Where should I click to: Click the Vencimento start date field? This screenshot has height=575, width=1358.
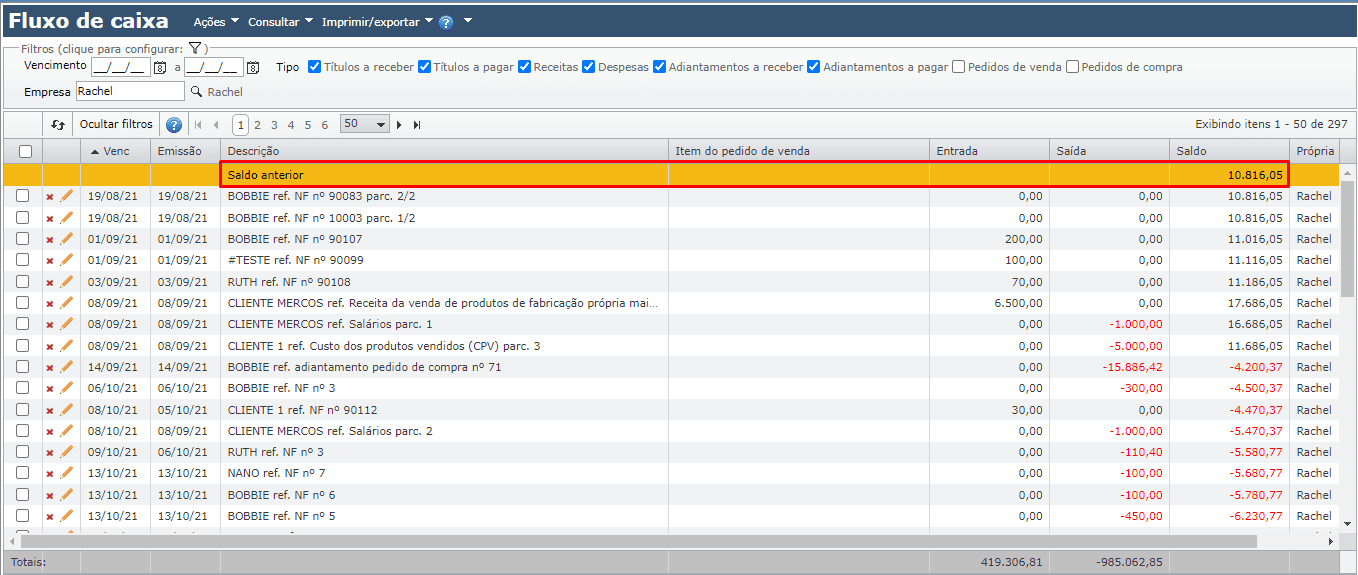pos(120,68)
